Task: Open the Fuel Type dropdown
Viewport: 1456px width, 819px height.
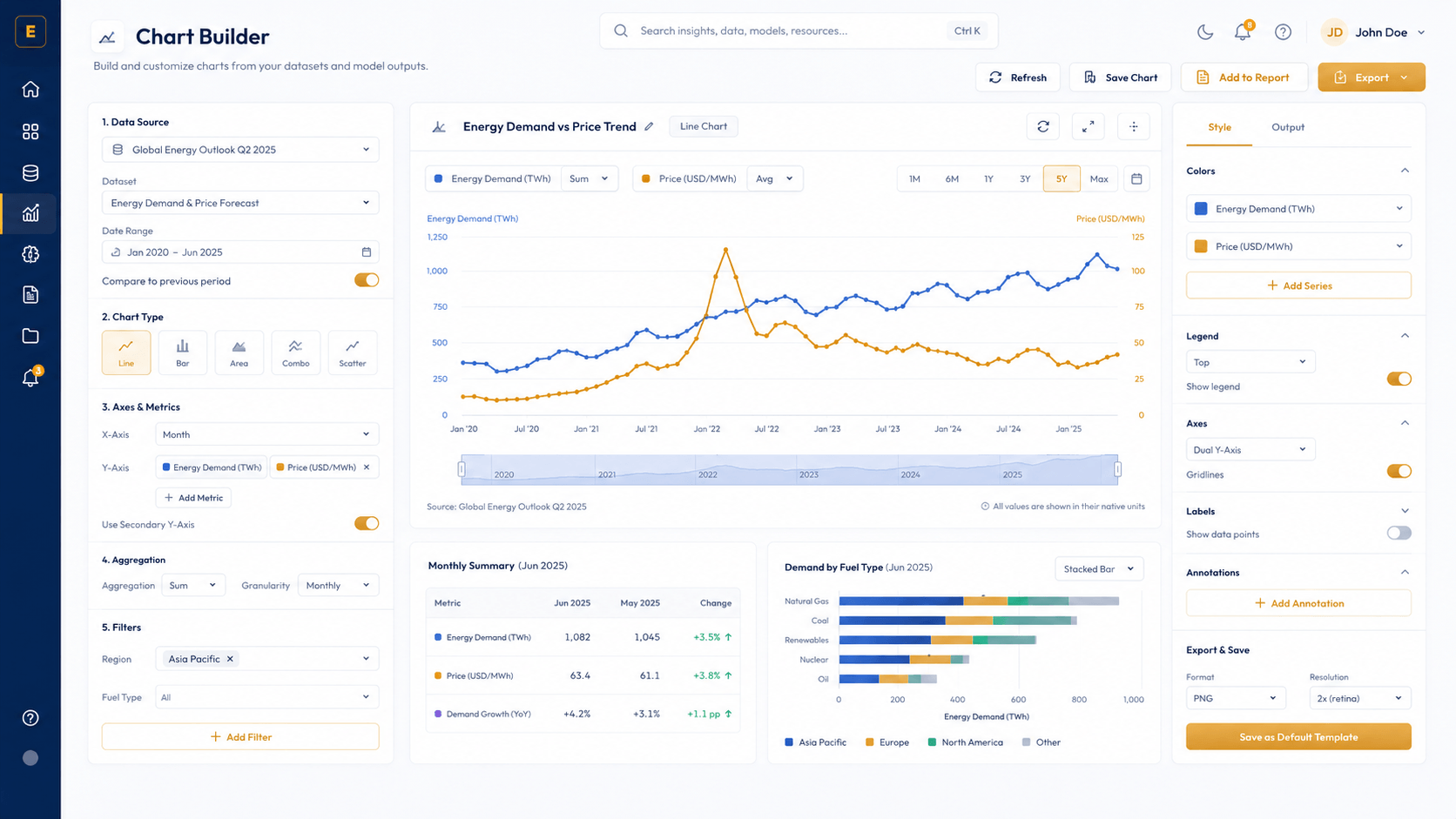Action: pyautogui.click(x=266, y=697)
